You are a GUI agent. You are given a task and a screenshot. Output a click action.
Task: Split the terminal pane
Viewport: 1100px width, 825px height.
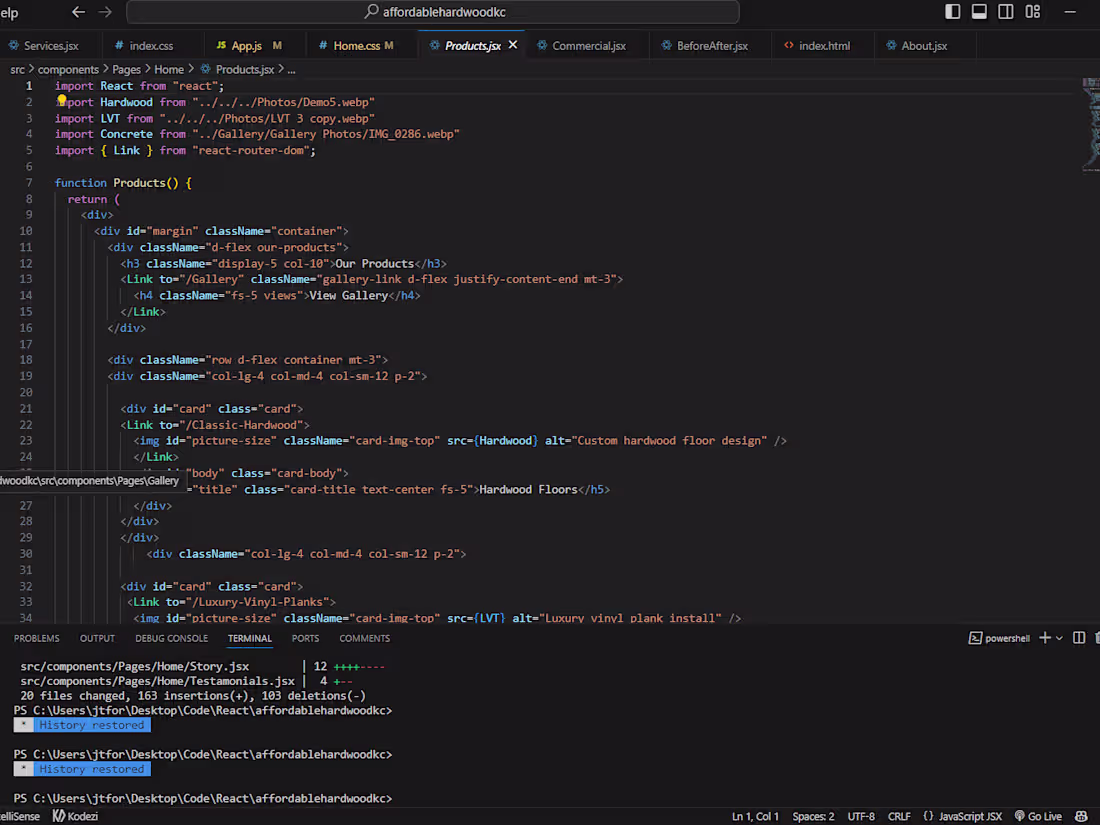1078,637
